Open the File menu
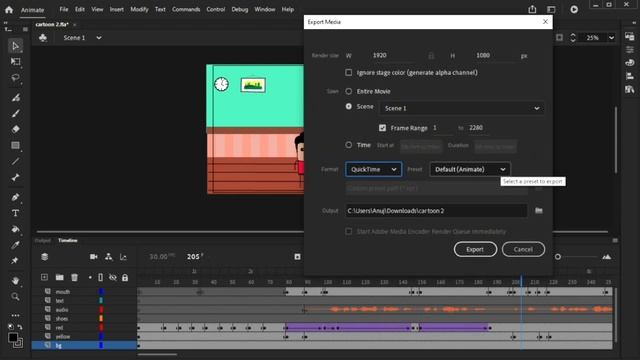The height and width of the screenshot is (360, 640). 64,9
